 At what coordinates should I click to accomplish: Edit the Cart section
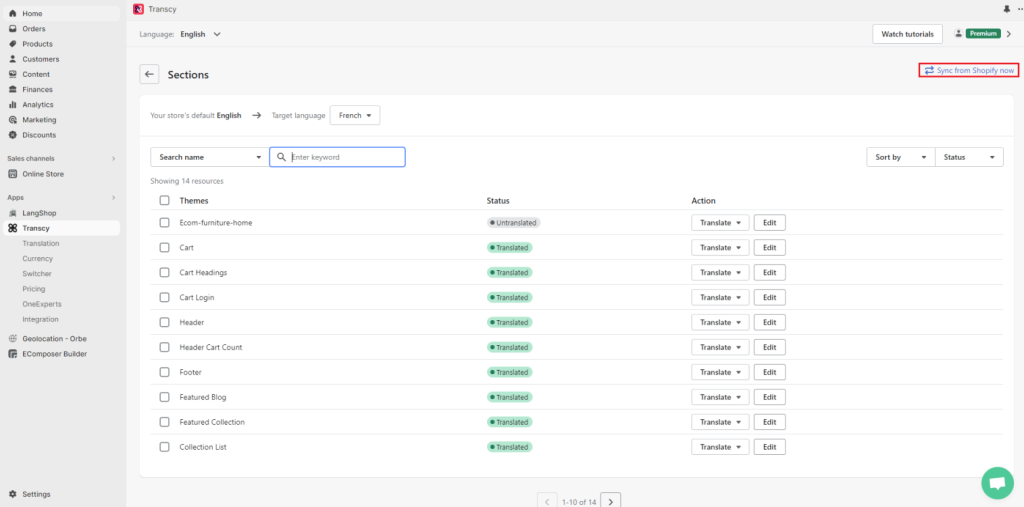tap(769, 248)
